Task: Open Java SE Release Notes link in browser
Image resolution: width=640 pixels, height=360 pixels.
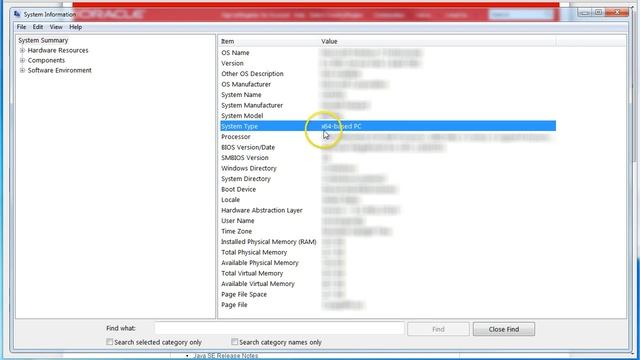Action: (x=226, y=356)
